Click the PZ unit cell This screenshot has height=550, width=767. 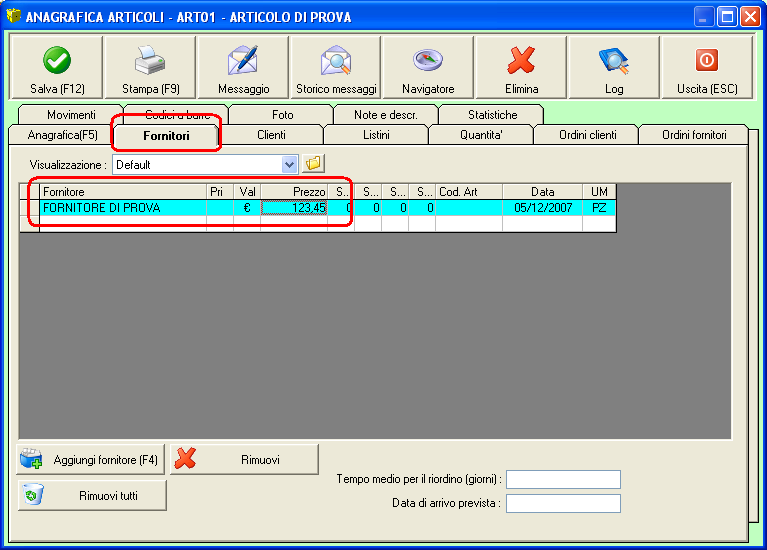[x=599, y=207]
